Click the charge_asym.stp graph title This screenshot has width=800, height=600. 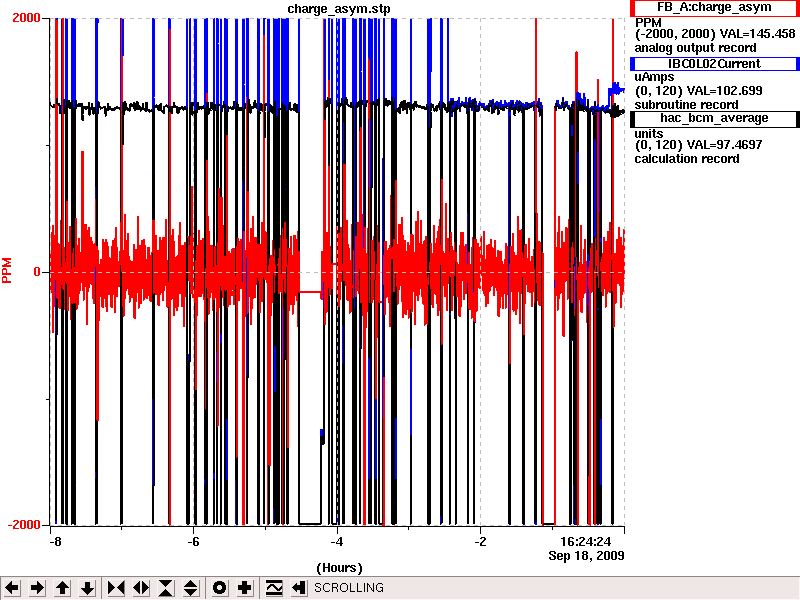339,9
